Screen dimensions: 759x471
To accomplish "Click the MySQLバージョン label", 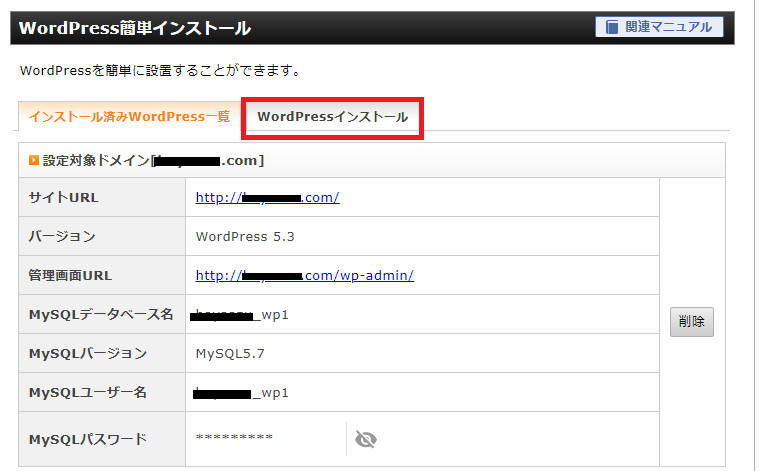I will (x=88, y=354).
